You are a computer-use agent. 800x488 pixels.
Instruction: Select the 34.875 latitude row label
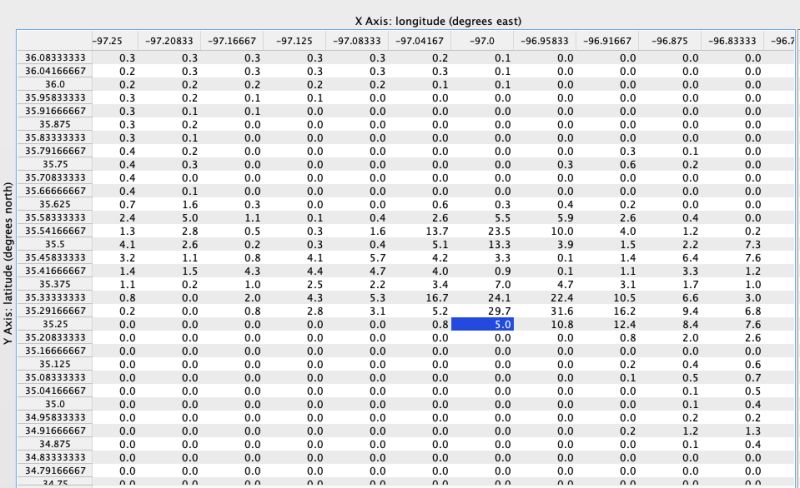(x=55, y=444)
